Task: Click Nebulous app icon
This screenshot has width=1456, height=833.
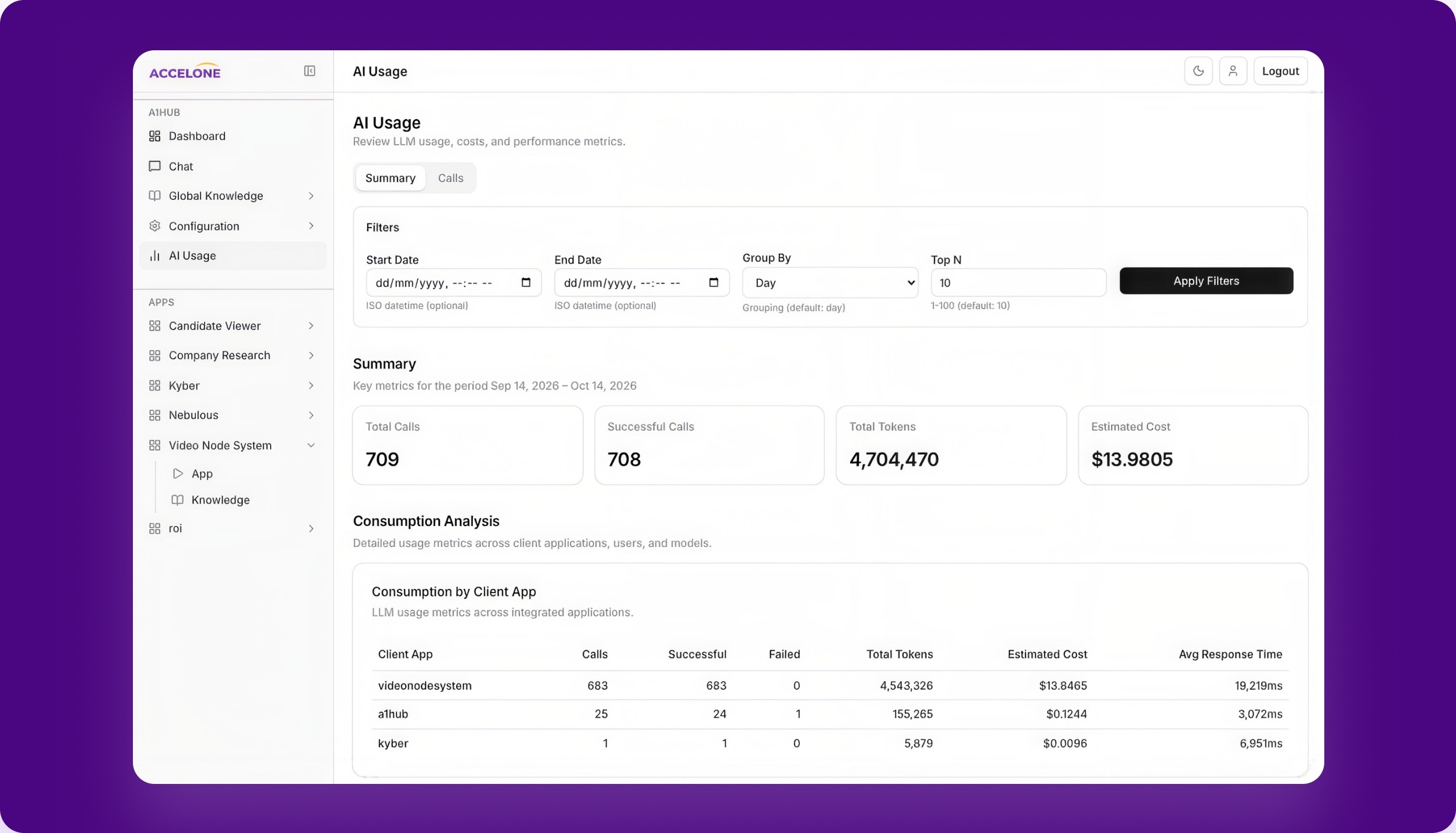Action: point(154,415)
